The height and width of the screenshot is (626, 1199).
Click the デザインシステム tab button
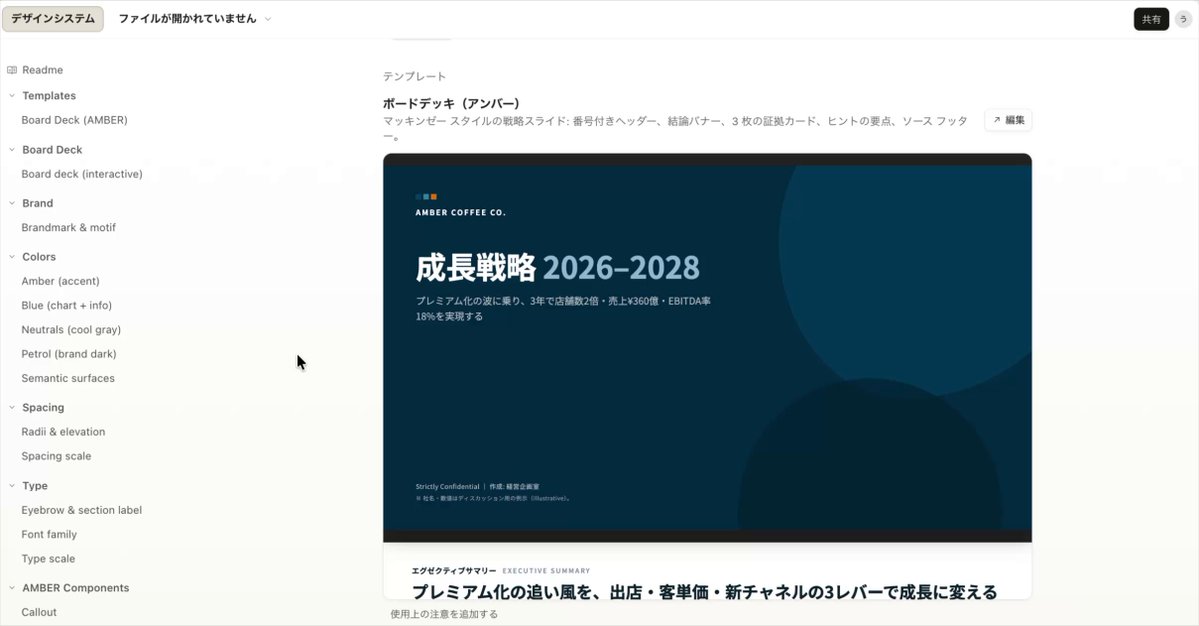(53, 18)
